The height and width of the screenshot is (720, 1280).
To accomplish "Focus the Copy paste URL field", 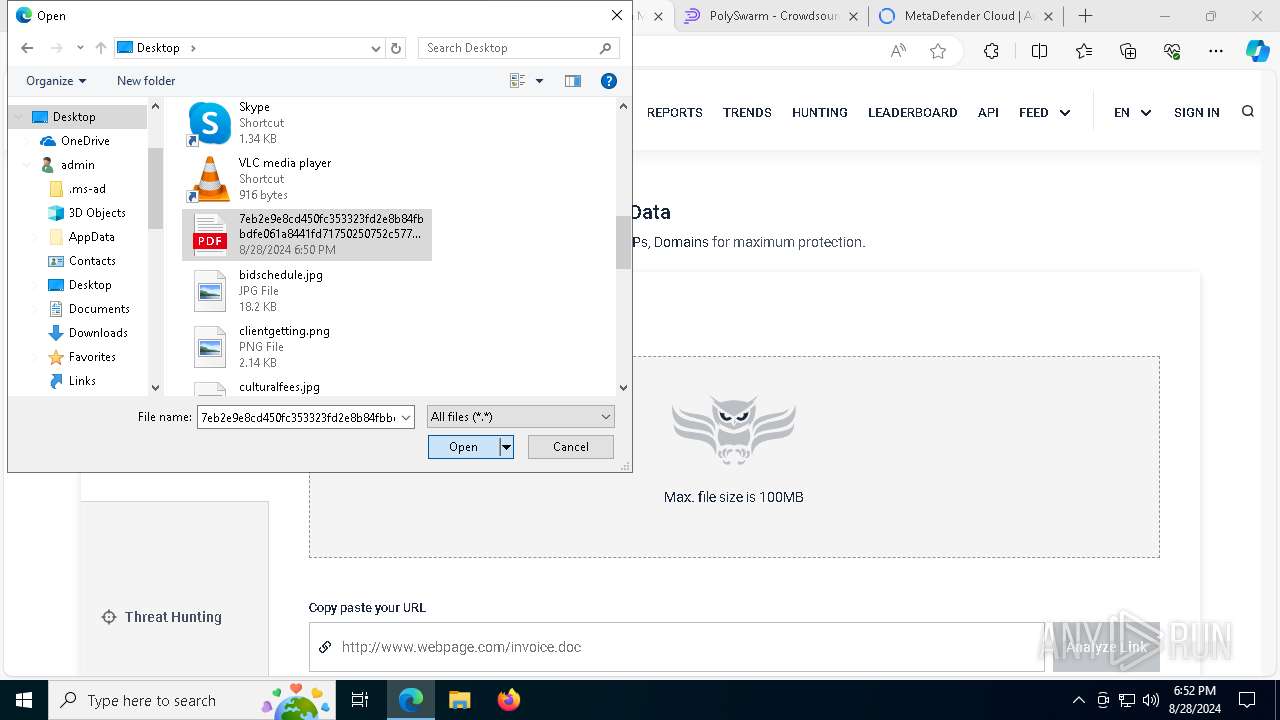I will tap(677, 647).
